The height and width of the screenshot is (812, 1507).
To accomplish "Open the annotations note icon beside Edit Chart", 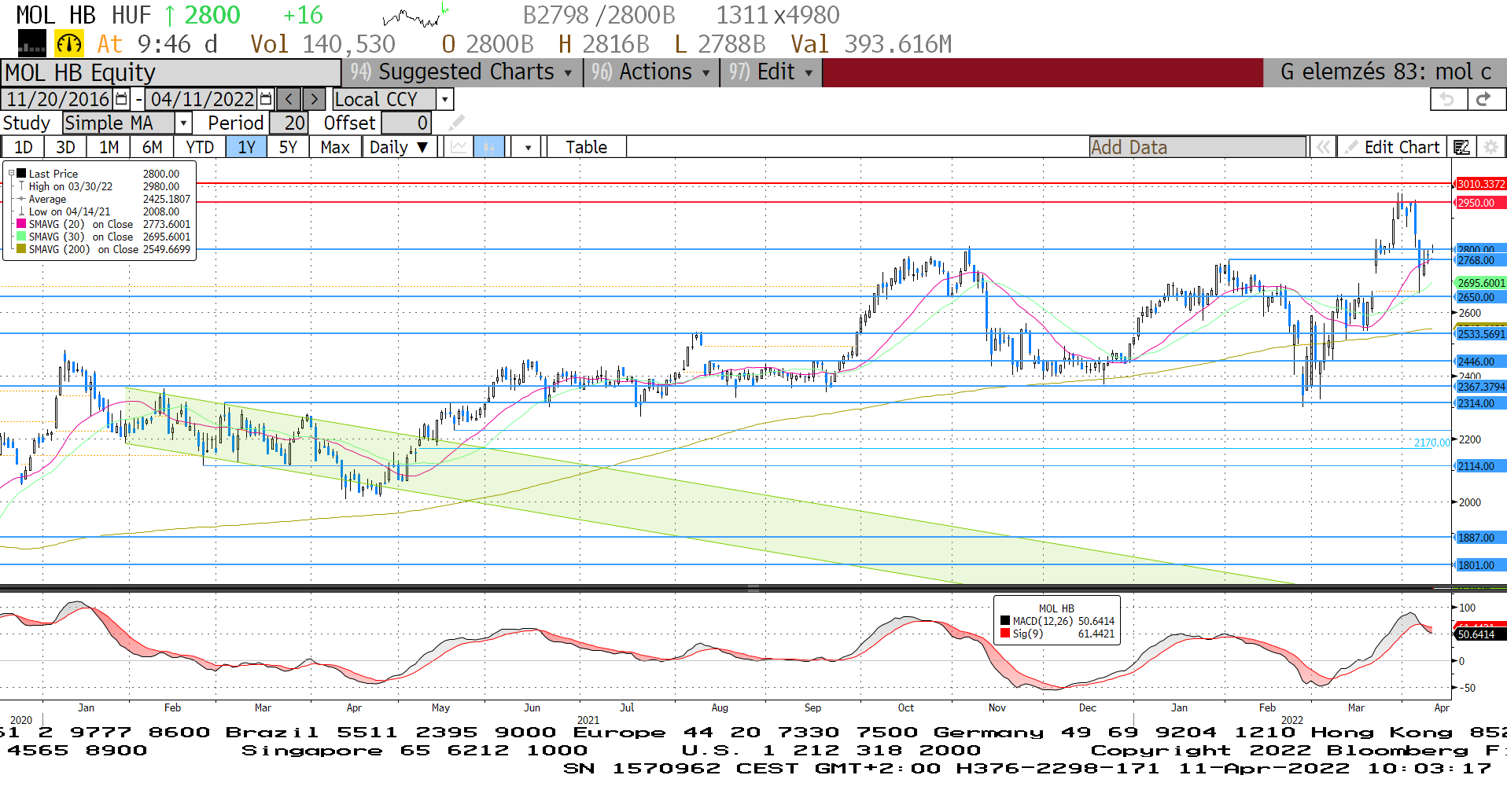I will click(1462, 147).
